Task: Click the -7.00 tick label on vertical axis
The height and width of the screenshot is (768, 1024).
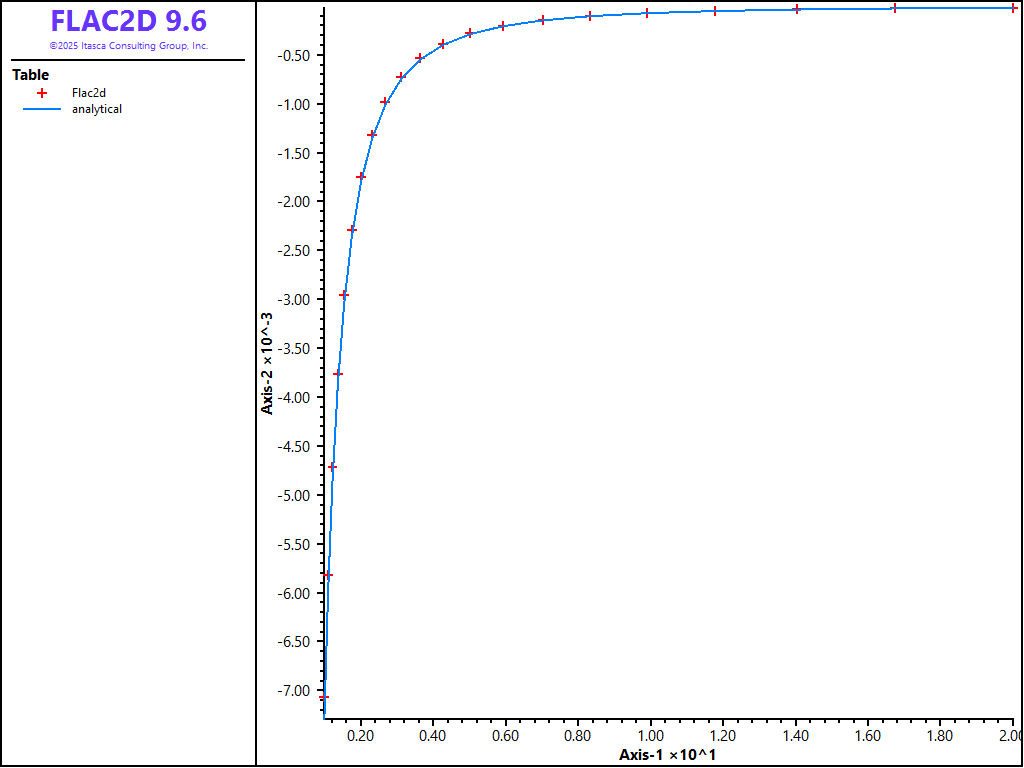Action: [x=296, y=691]
